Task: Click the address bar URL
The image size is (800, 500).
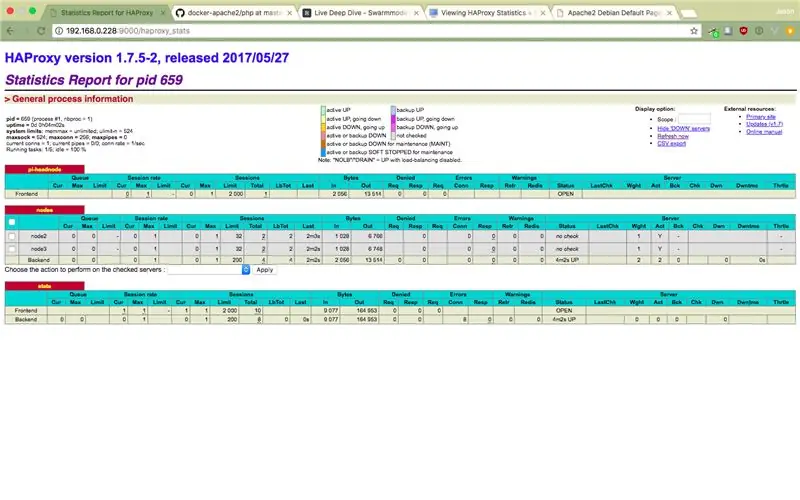Action: [x=128, y=31]
